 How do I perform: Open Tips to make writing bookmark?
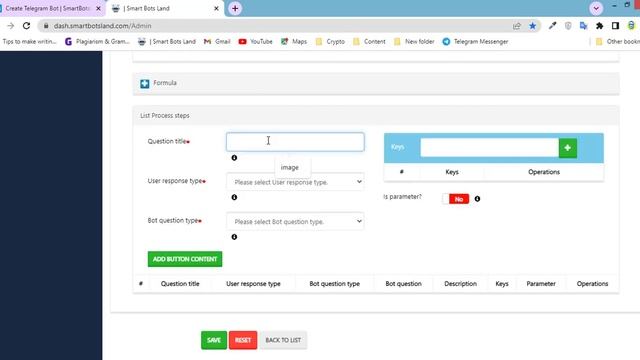(29, 42)
